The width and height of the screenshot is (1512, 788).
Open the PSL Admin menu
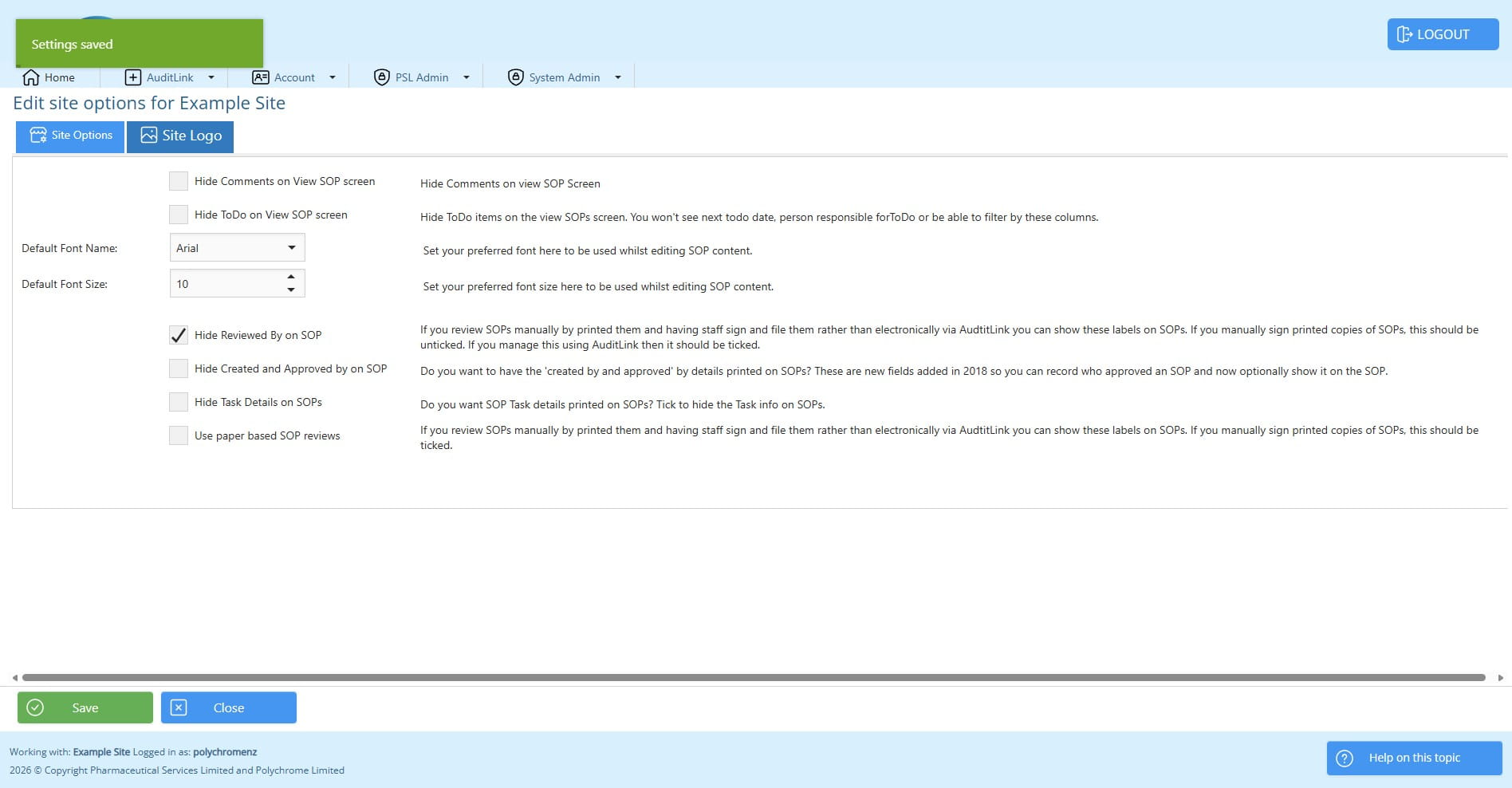[422, 77]
